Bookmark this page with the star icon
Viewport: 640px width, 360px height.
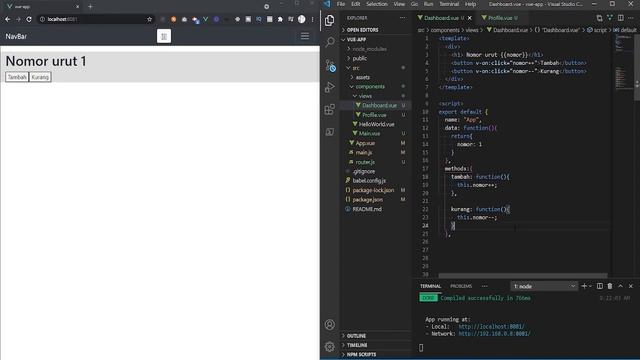tap(149, 19)
